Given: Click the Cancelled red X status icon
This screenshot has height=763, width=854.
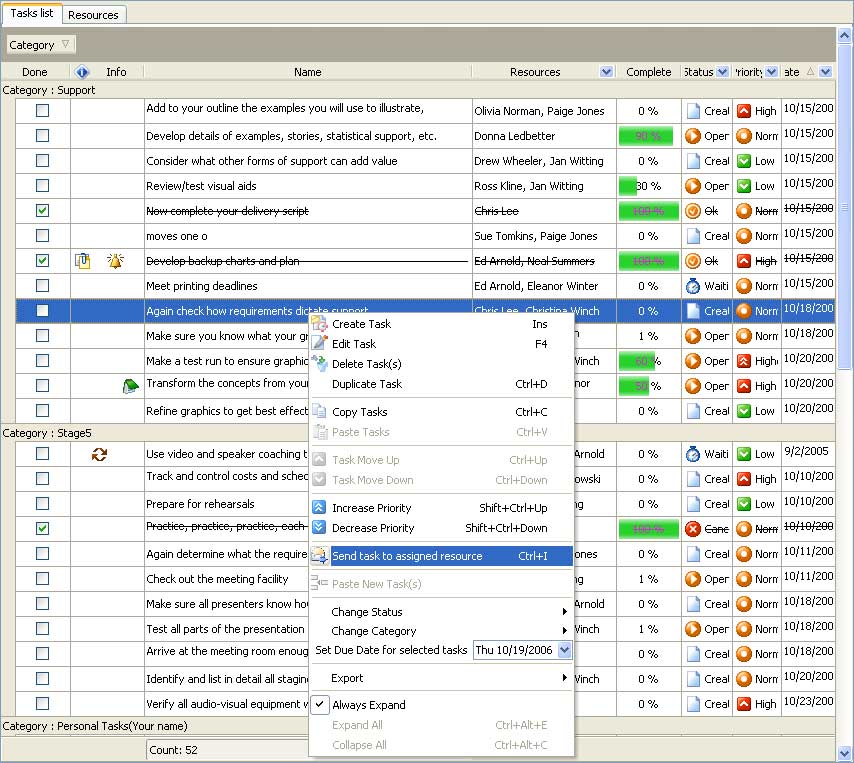Looking at the screenshot, I should (692, 528).
